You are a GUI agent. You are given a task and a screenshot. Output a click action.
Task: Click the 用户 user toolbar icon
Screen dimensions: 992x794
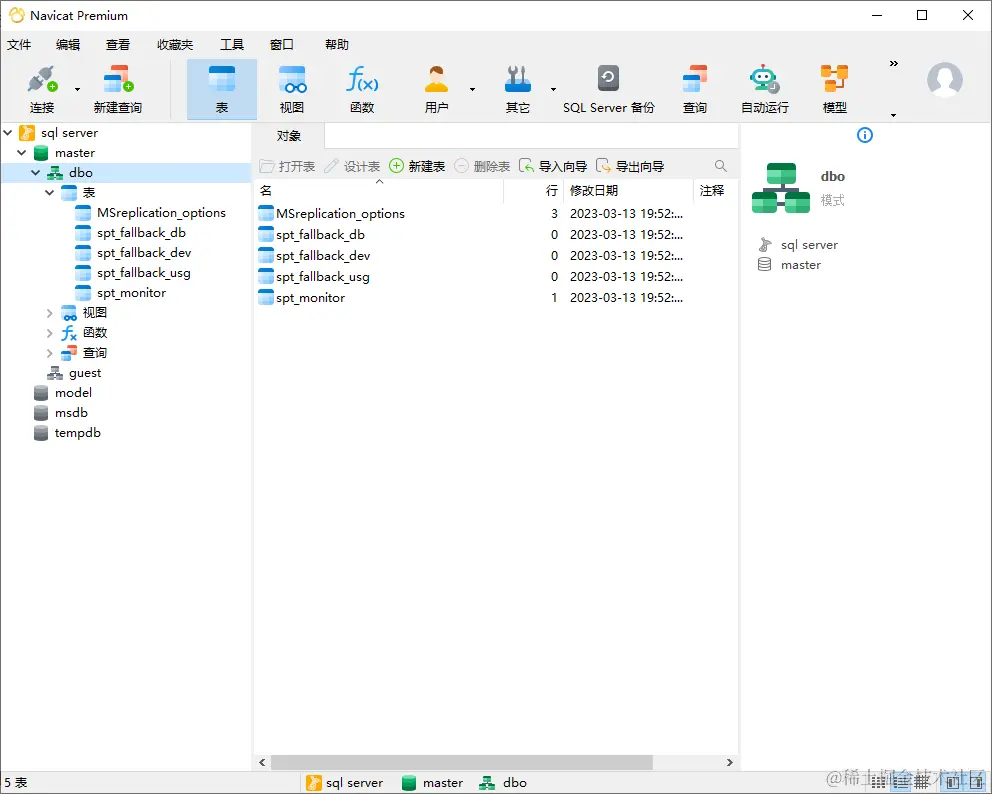(436, 80)
